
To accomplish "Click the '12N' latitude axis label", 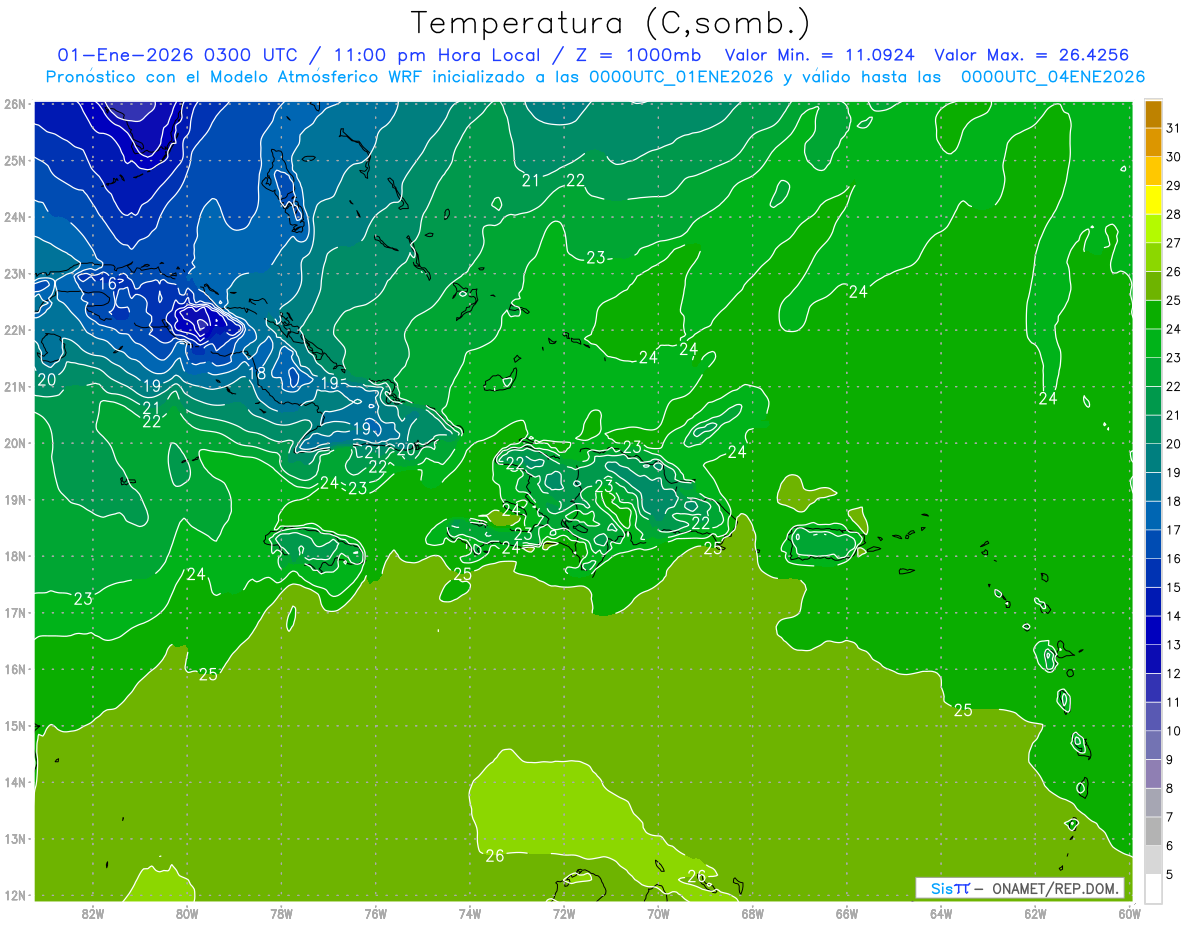I will click(x=14, y=895).
